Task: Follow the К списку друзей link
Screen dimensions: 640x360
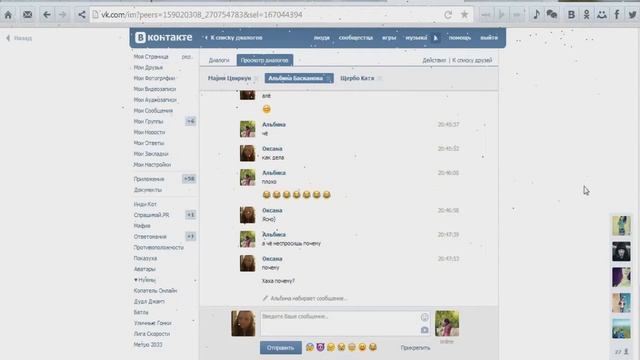Action: tap(472, 60)
